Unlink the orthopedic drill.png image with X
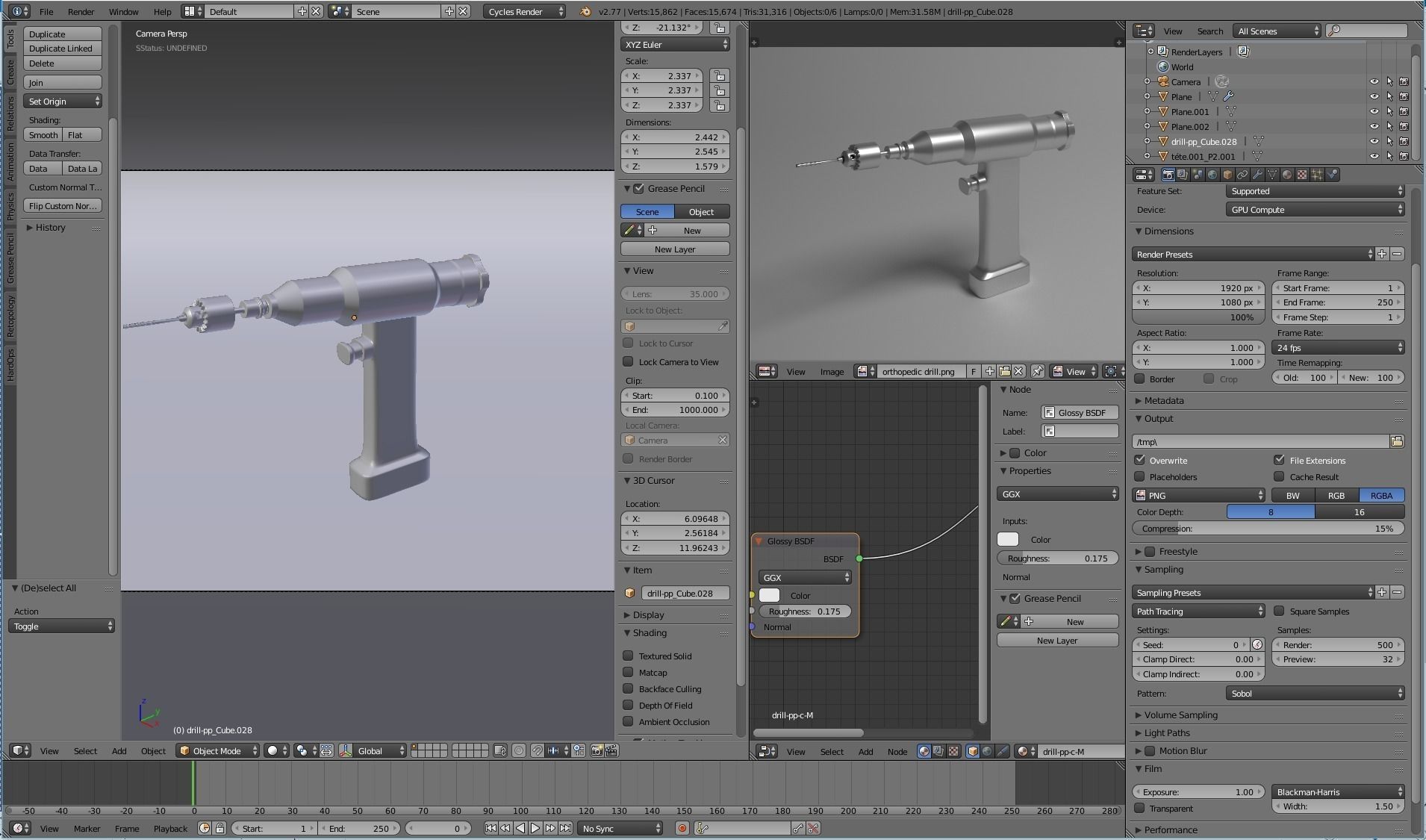The width and height of the screenshot is (1426, 840). (1018, 371)
